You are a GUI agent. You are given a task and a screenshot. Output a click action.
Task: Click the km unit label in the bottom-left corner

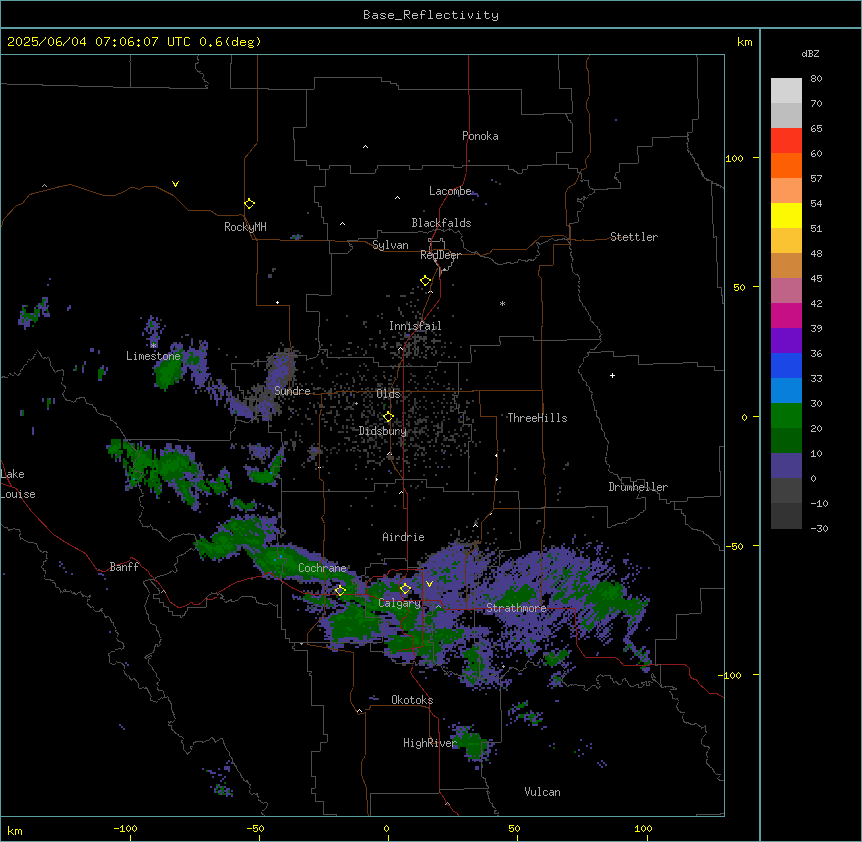(x=15, y=831)
